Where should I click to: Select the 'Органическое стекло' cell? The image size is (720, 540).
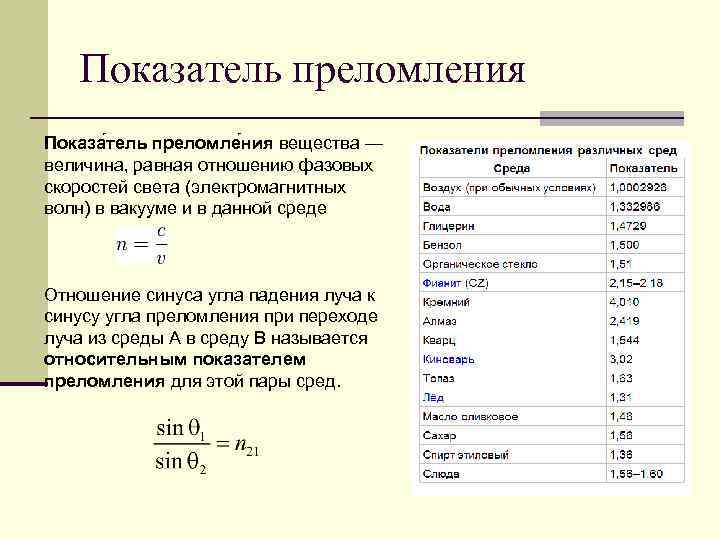point(512,264)
